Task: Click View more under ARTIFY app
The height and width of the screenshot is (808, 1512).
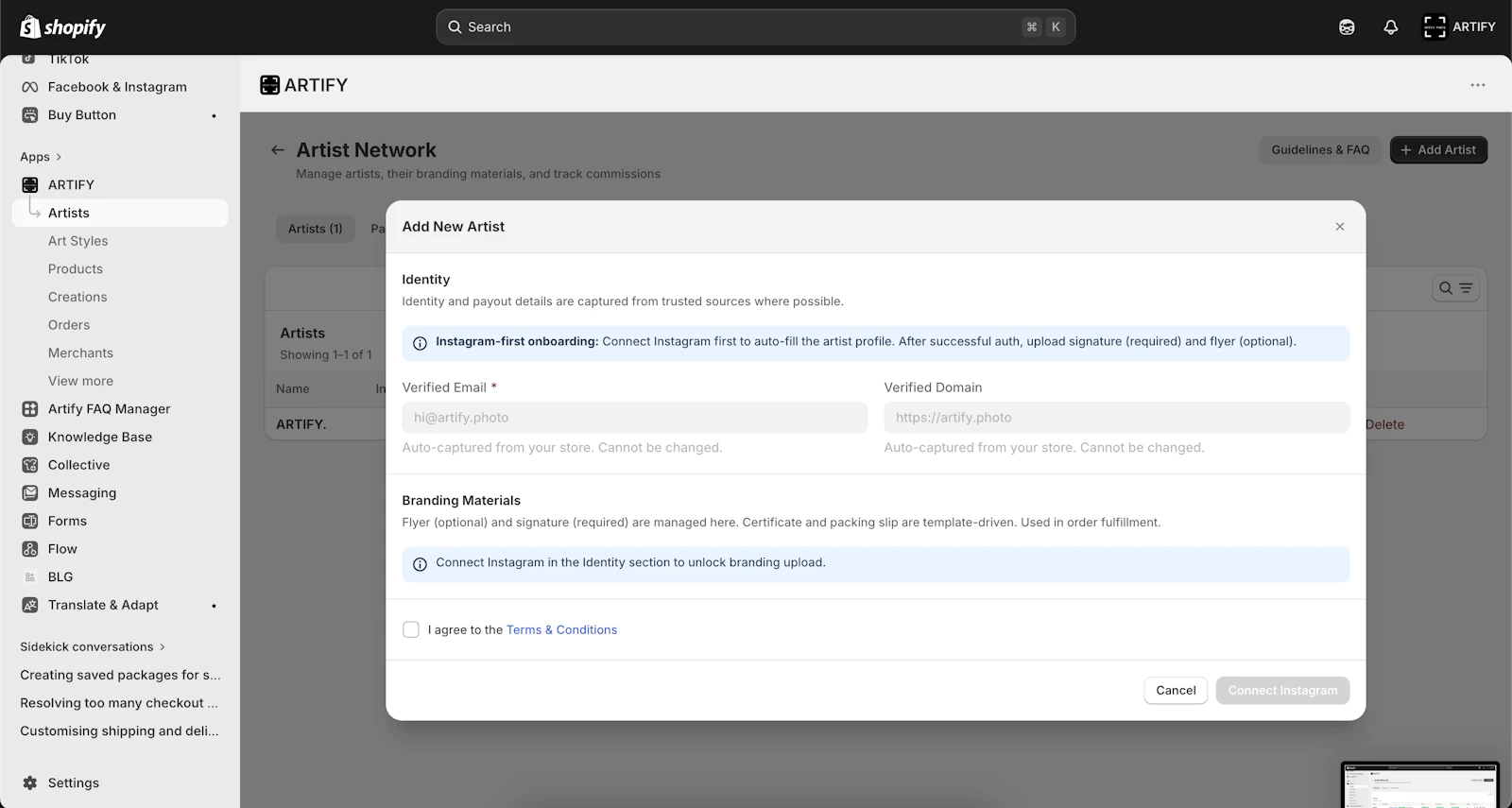Action: pos(80,381)
